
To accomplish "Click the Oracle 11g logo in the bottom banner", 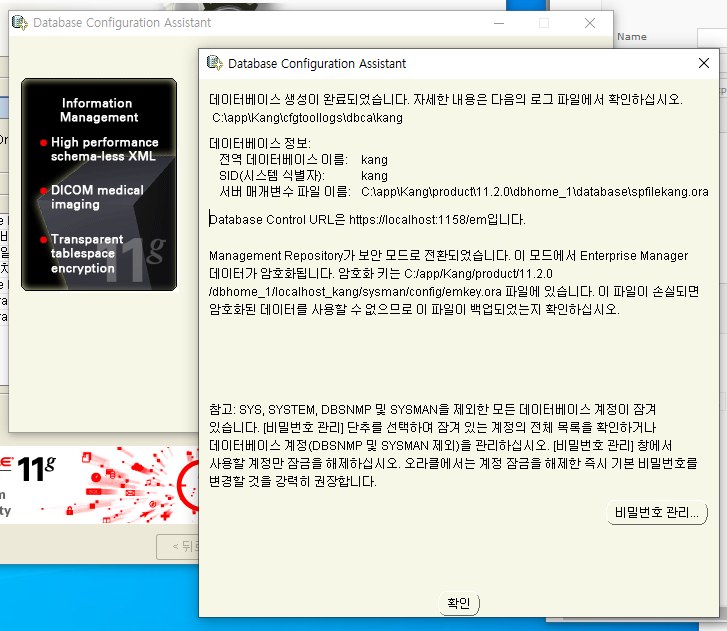I will pyautogui.click(x=28, y=469).
